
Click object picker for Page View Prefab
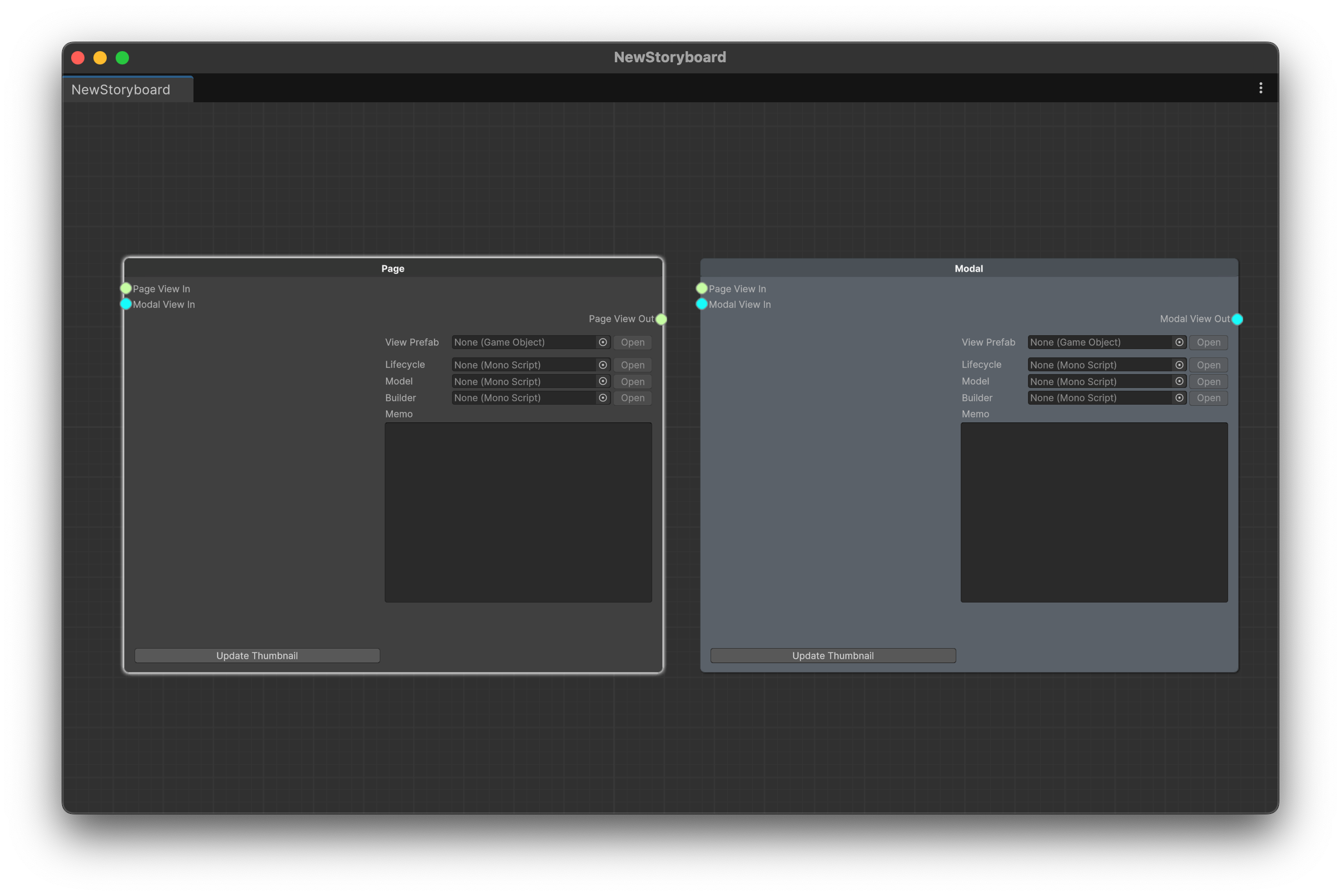[x=603, y=342]
